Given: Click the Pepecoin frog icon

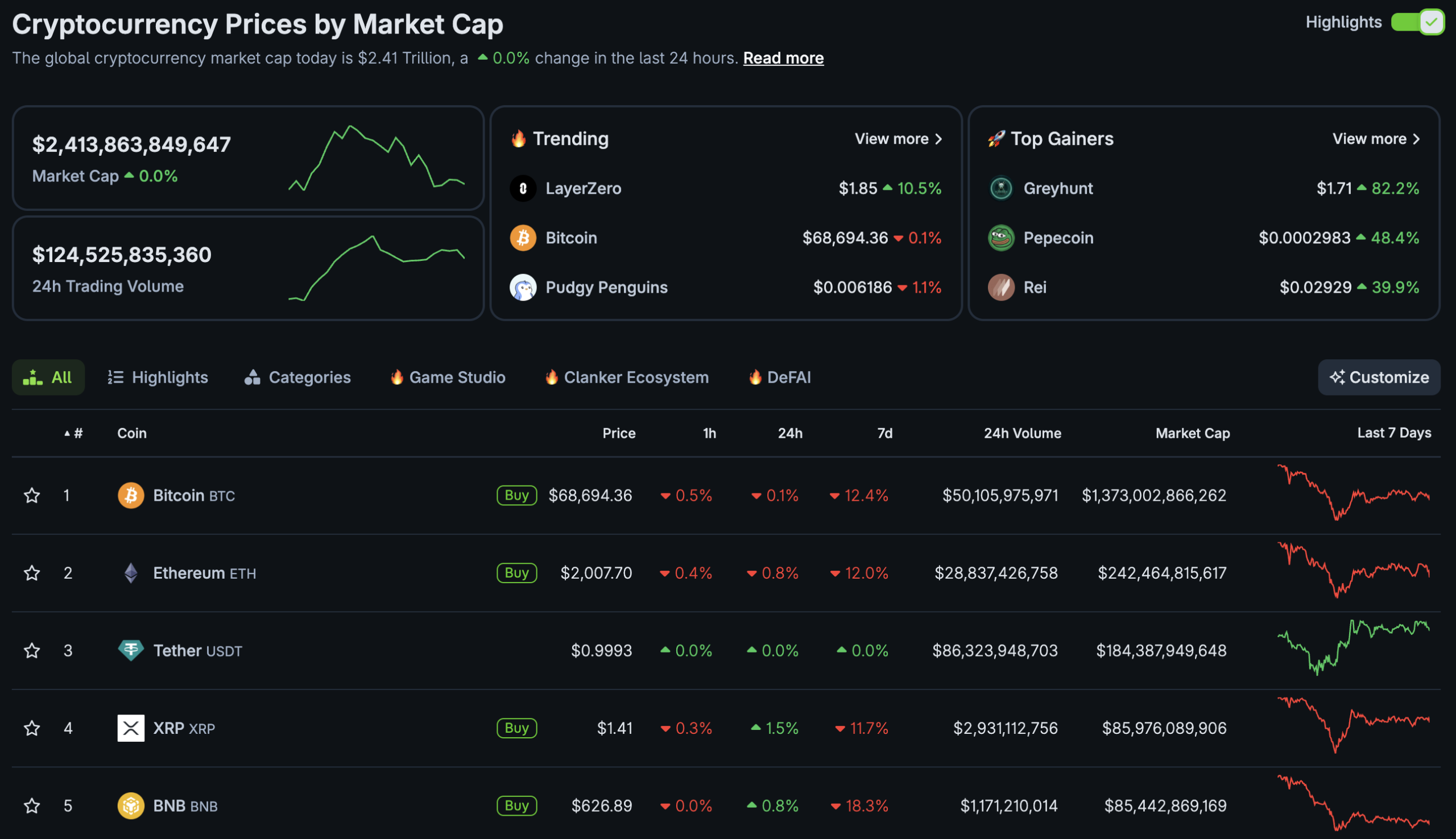Looking at the screenshot, I should pos(1001,238).
